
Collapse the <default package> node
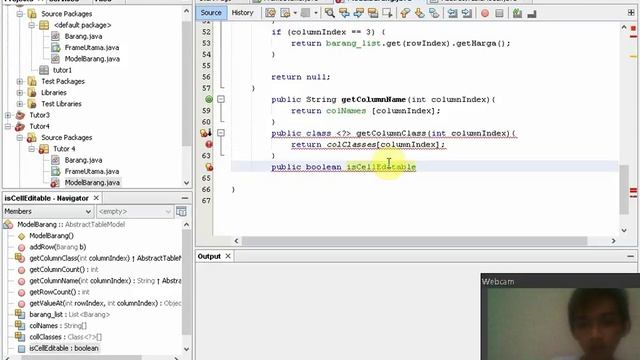[31, 25]
